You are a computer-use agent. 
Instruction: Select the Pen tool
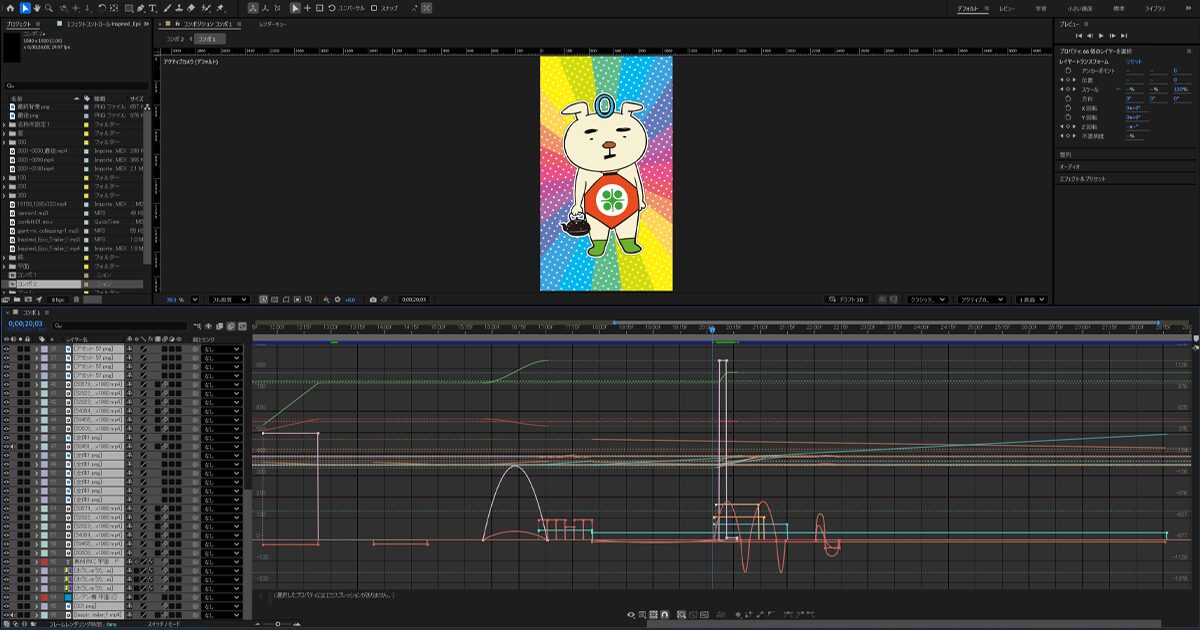tap(142, 8)
